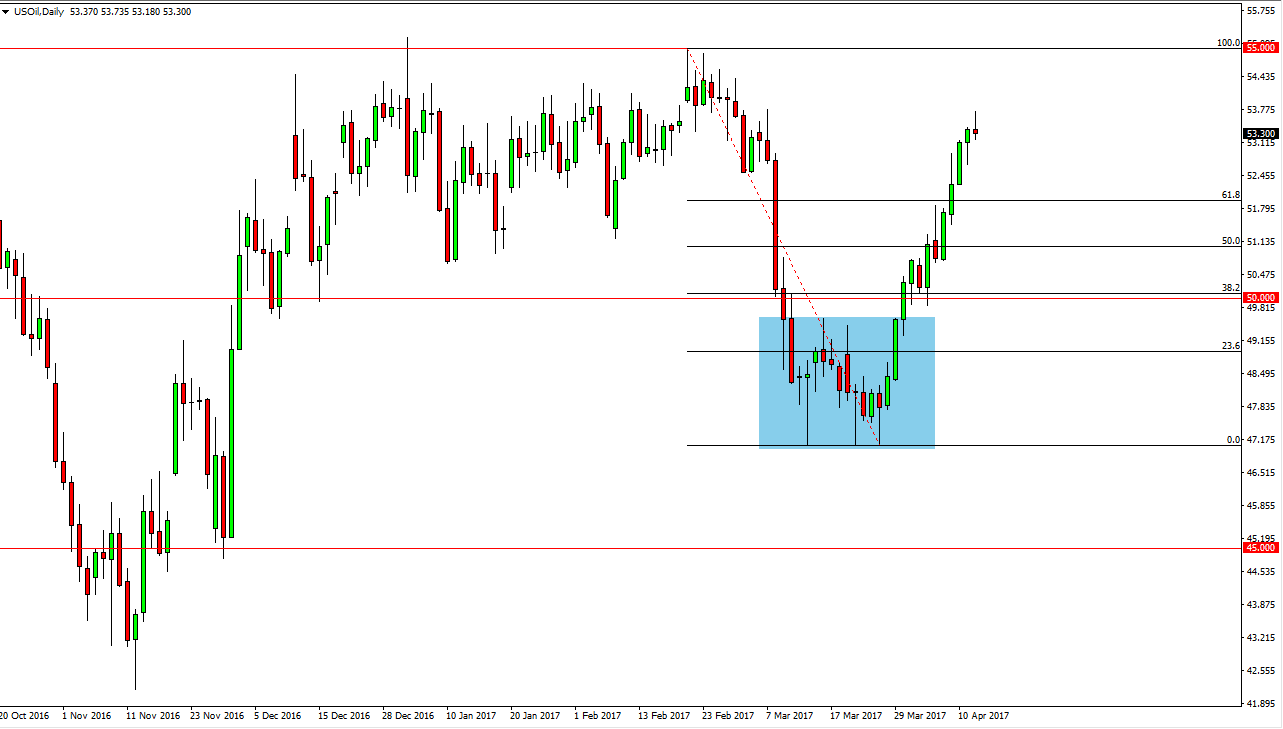Click the 55.755 price scale value
Viewport: 1283px width, 729px height.
pos(1260,11)
